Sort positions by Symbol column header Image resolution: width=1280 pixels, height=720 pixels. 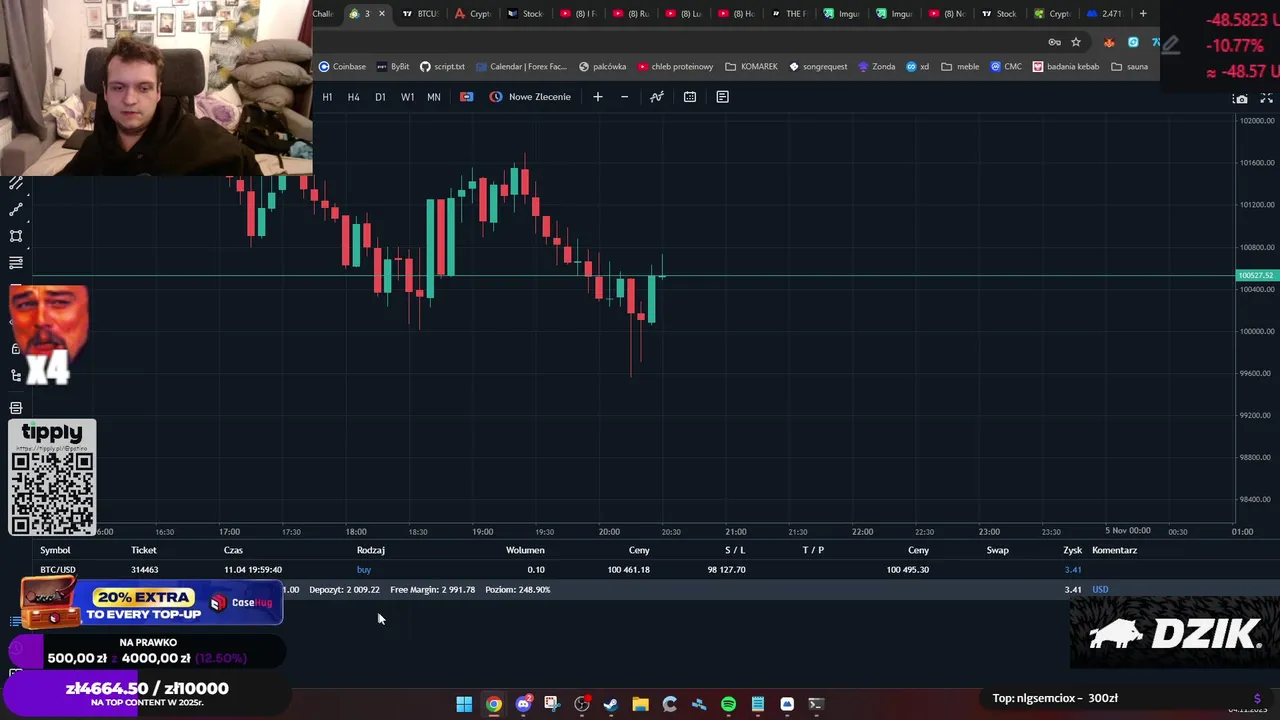[x=55, y=550]
